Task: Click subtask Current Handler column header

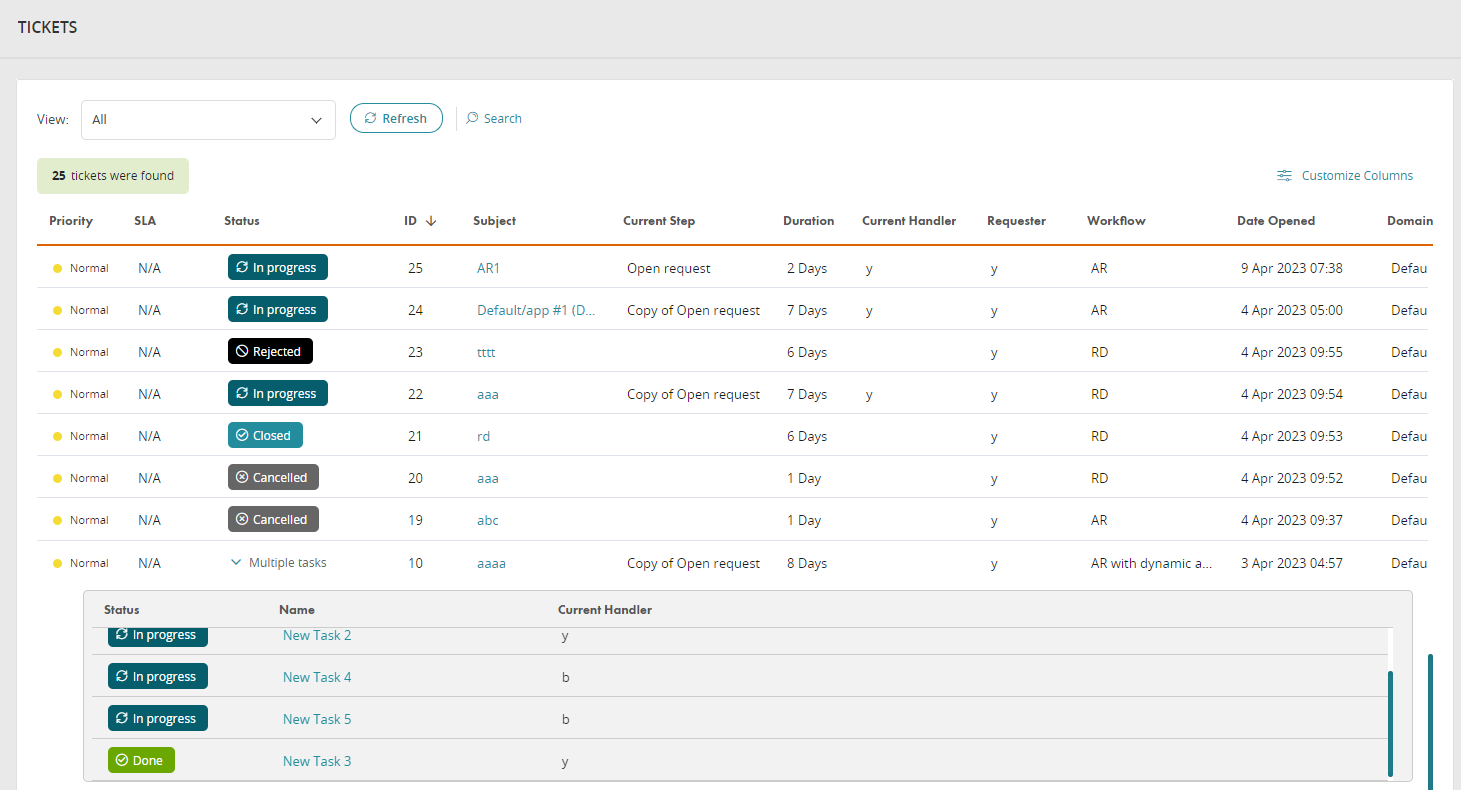Action: pyautogui.click(x=605, y=609)
